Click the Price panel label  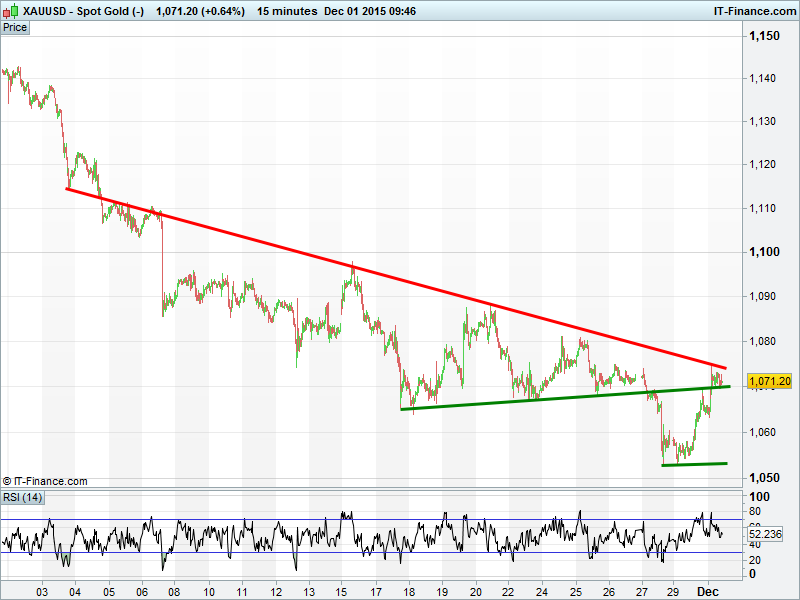tap(15, 27)
